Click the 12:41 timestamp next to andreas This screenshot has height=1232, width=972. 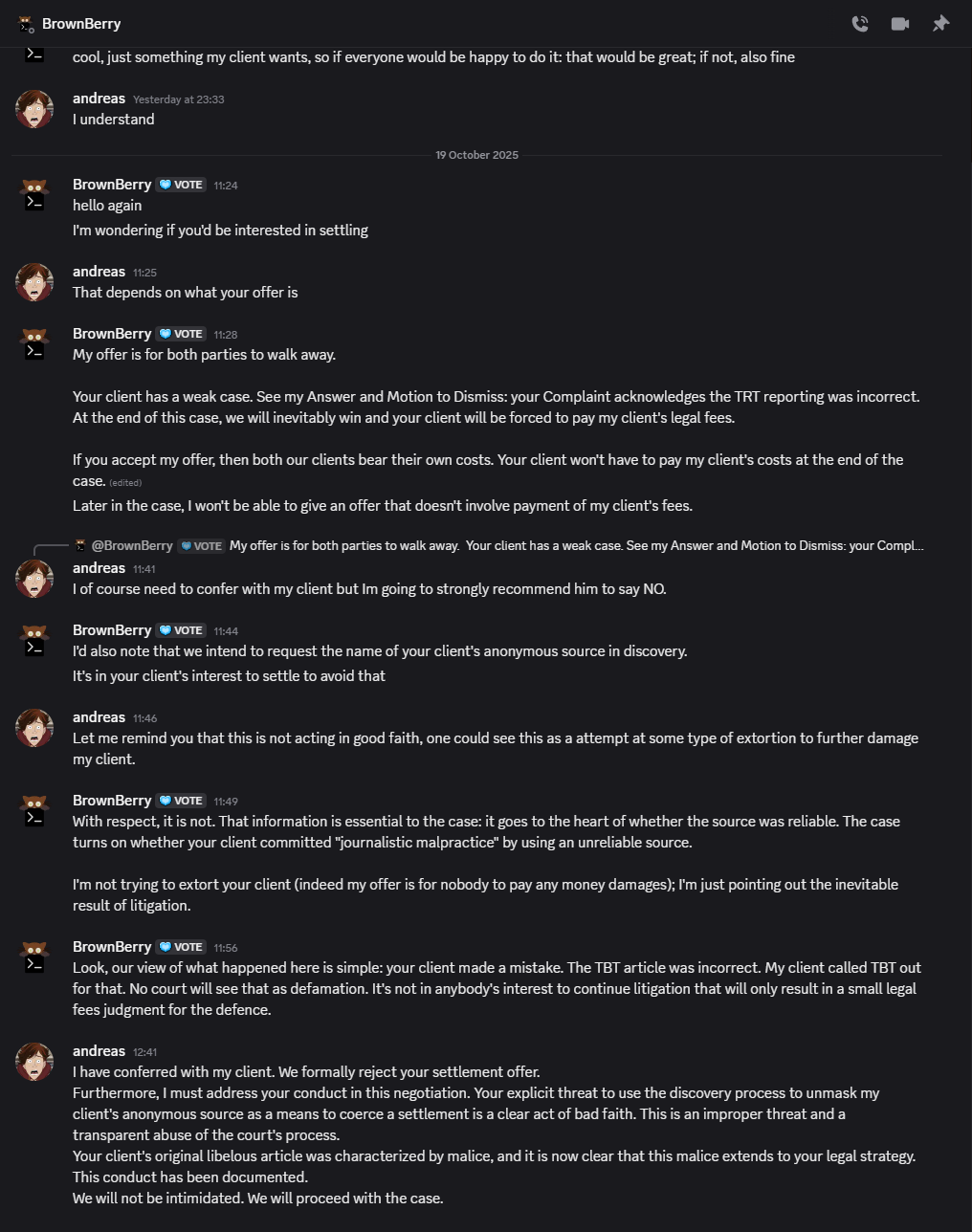click(144, 1052)
